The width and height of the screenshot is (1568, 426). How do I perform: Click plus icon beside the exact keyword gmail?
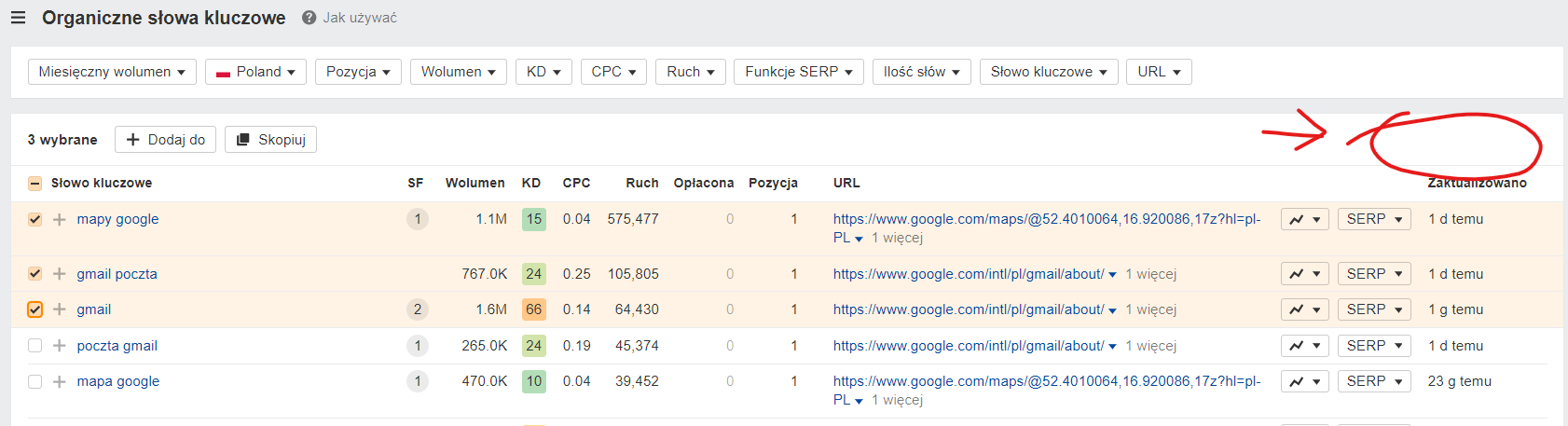pyautogui.click(x=60, y=309)
